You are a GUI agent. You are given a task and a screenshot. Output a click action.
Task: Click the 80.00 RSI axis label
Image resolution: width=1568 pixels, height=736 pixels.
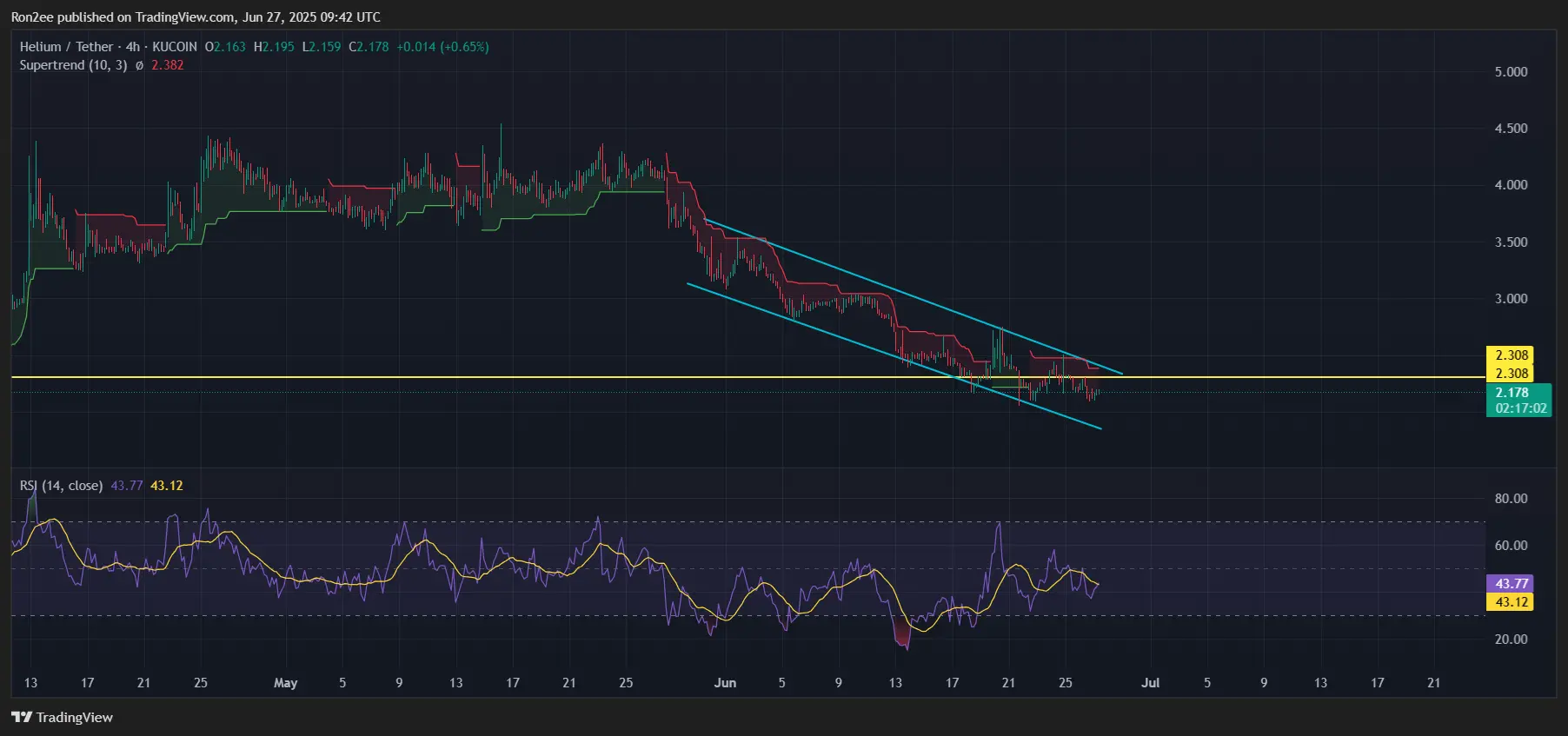[x=1511, y=499]
